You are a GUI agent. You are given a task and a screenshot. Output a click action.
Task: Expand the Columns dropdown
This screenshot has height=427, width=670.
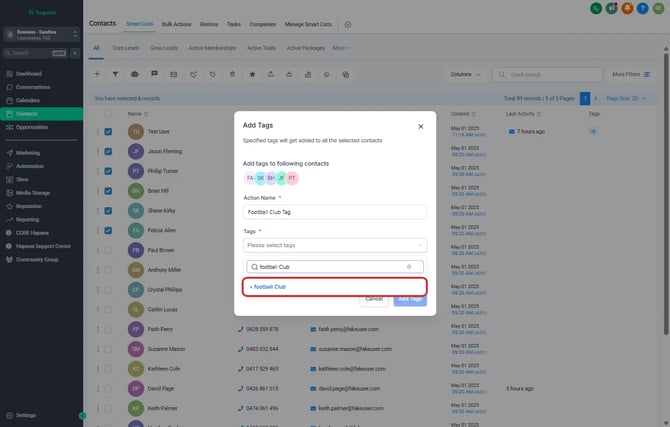pos(466,74)
